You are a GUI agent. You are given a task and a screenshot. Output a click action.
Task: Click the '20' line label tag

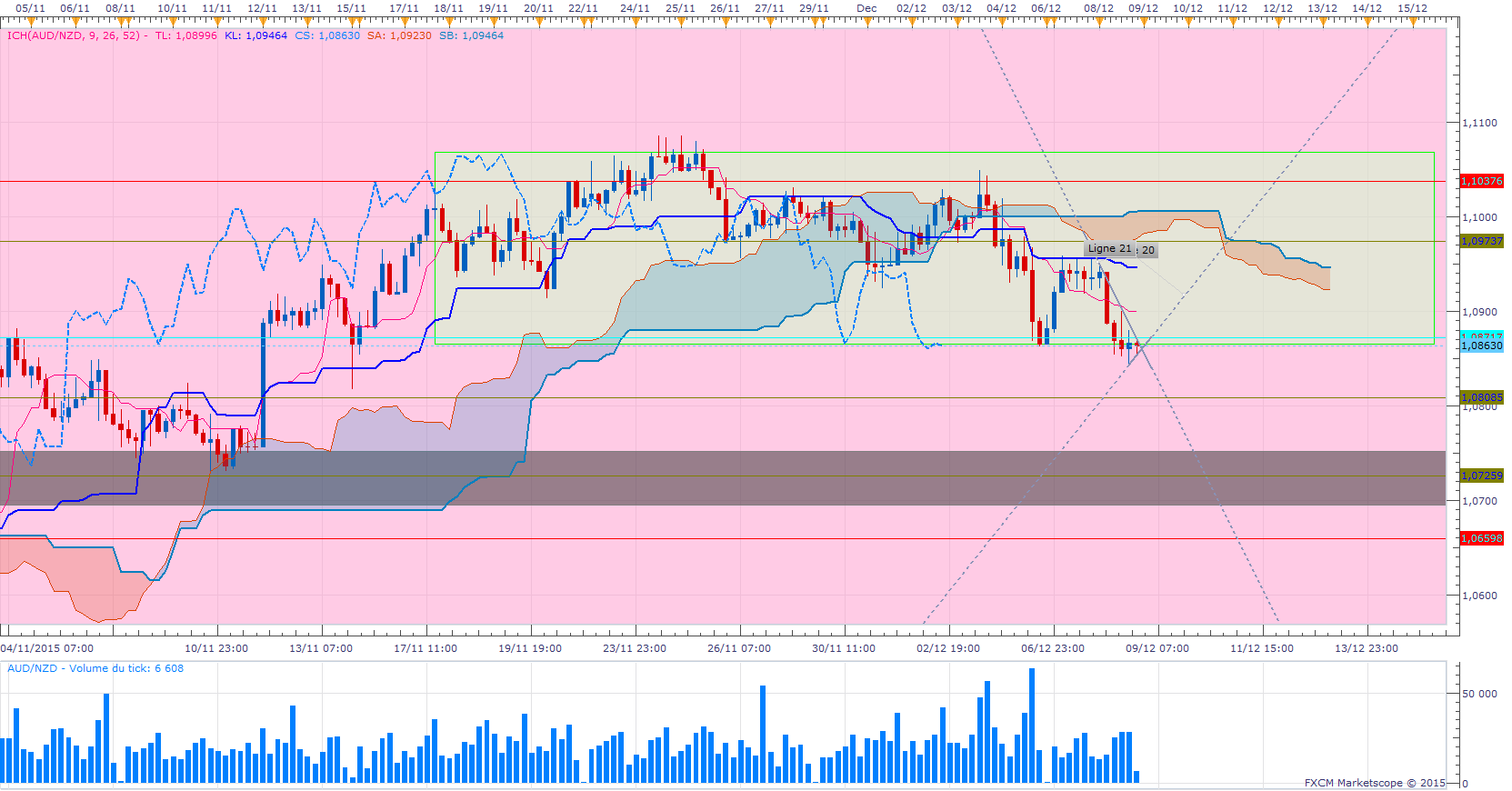click(1148, 250)
